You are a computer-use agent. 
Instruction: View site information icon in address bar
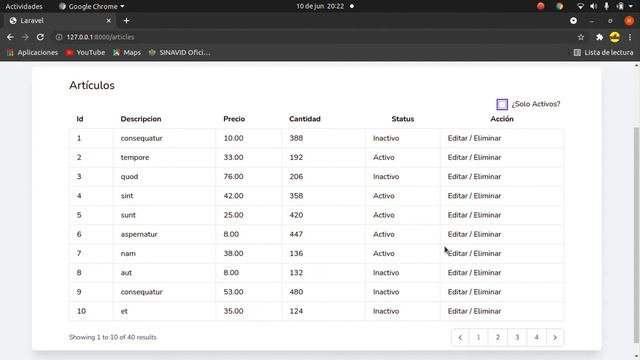59,37
